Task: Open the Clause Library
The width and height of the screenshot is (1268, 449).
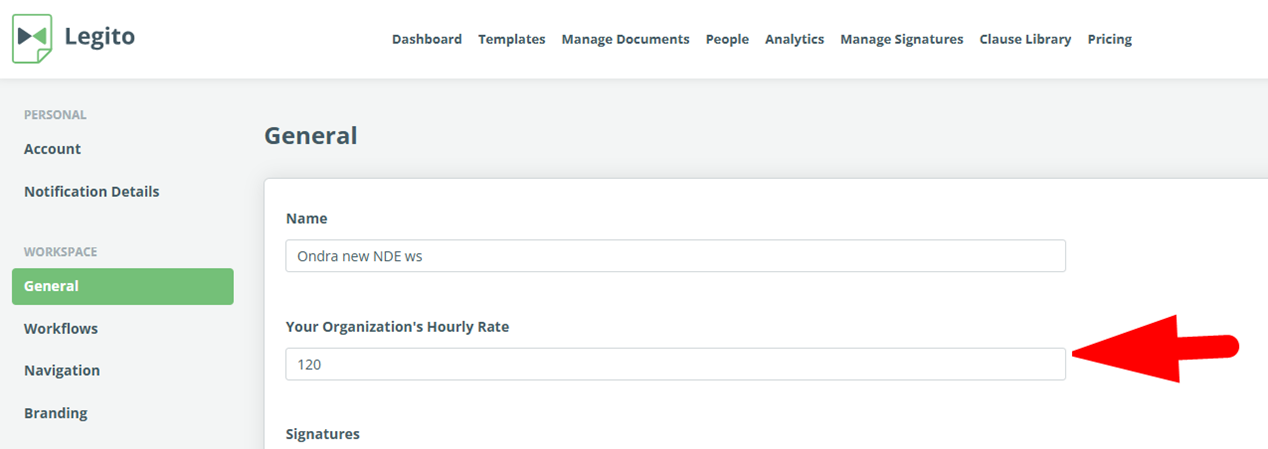Action: 1025,39
